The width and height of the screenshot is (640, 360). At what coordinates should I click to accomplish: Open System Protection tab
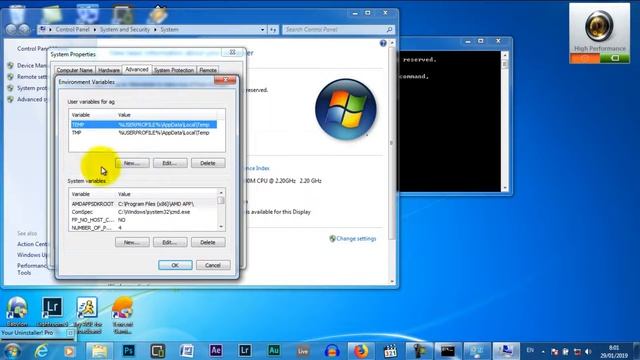[x=174, y=70]
